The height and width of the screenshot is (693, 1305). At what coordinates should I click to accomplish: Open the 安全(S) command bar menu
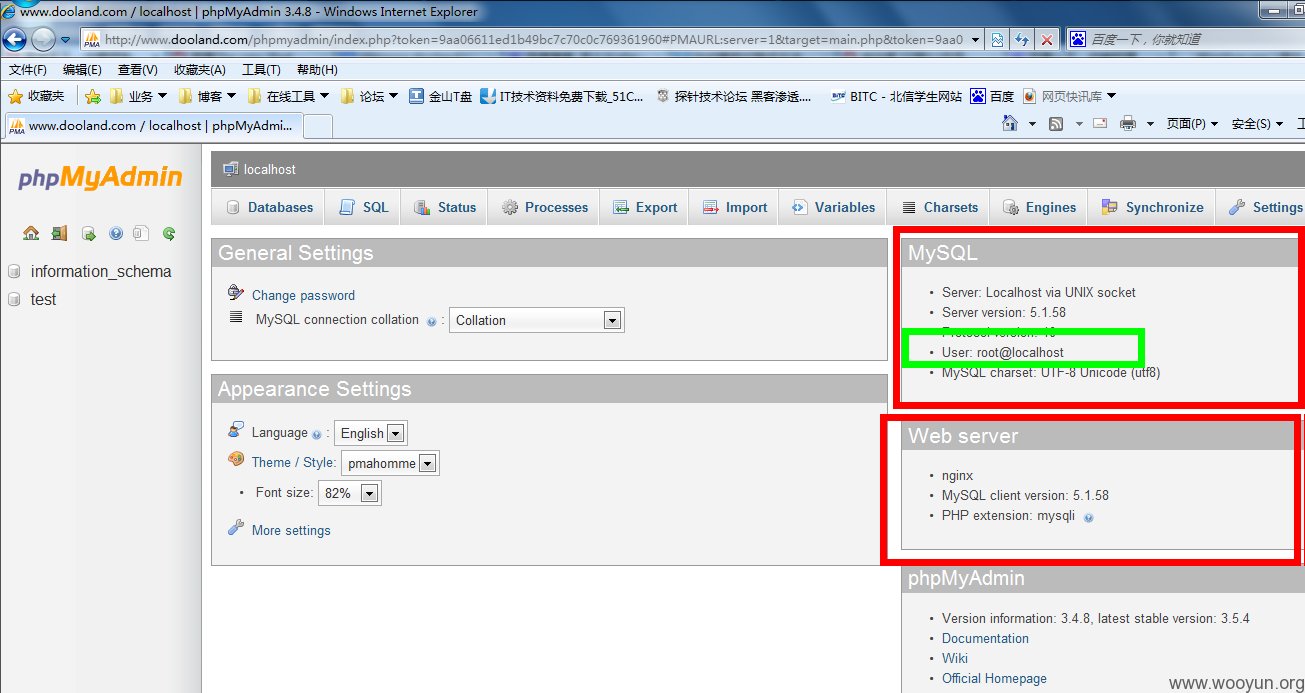(x=1257, y=124)
